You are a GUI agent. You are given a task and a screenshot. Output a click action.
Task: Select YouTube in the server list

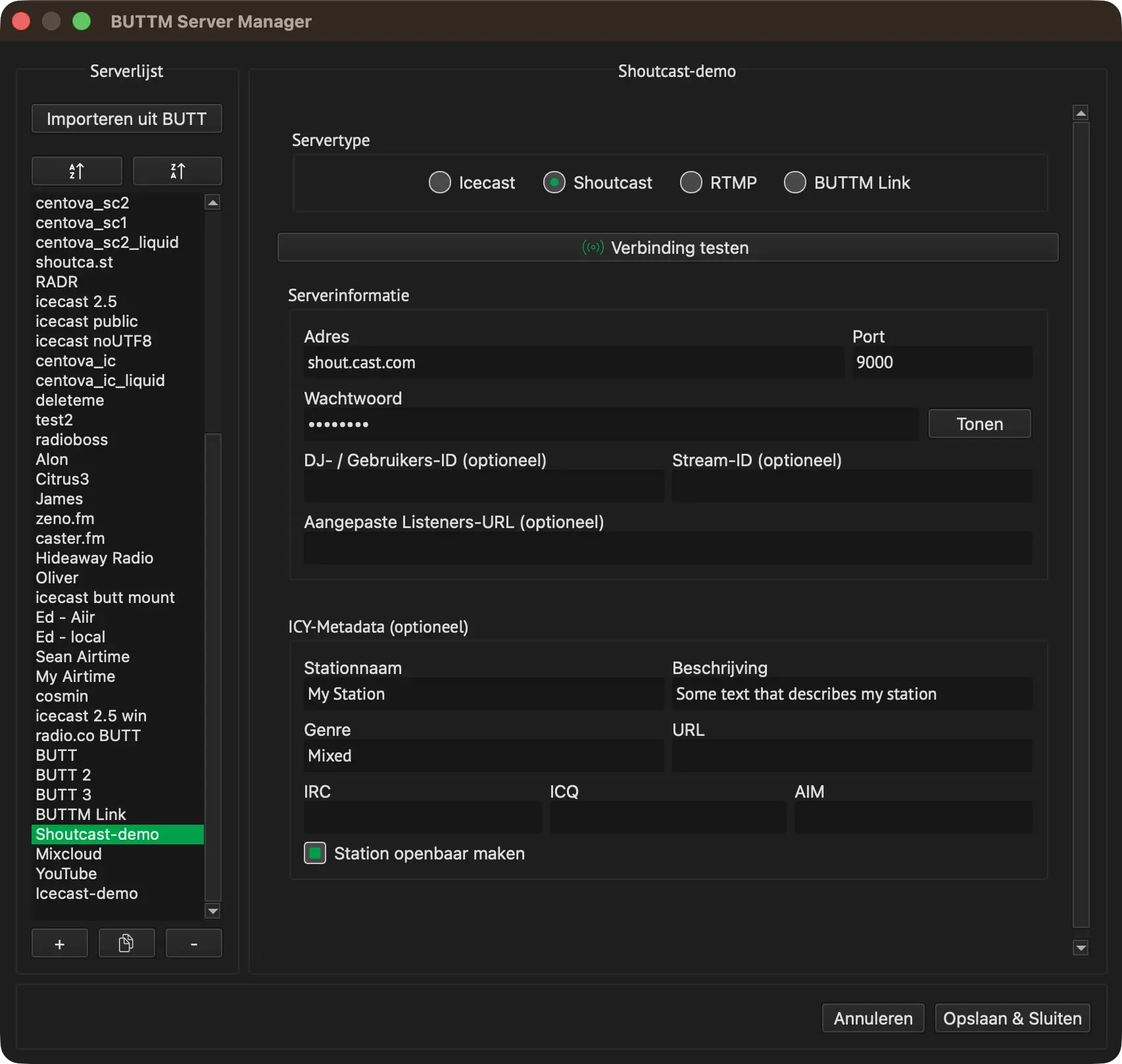[118, 874]
